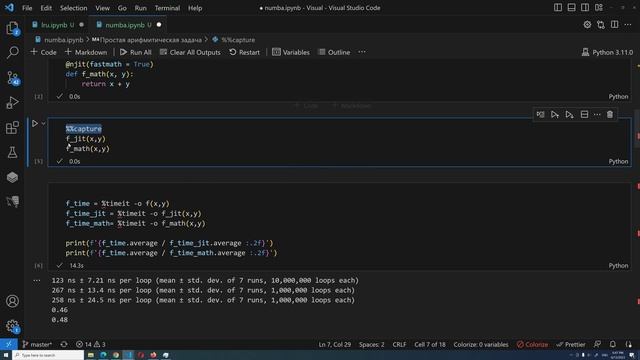The width and height of the screenshot is (640, 360).
Task: Open the Selection menu
Action: tap(73, 8)
